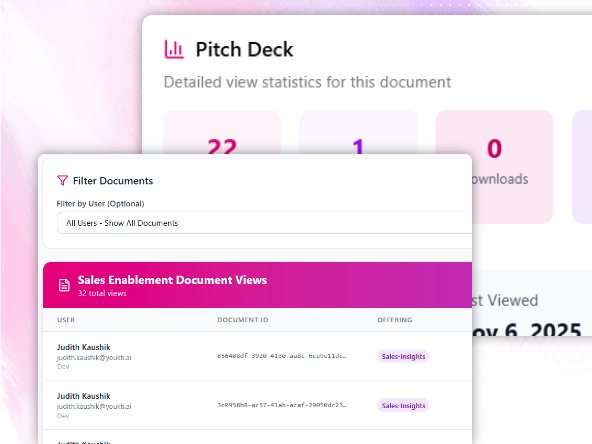Viewport: 592px width, 444px height.
Task: Click the Filter by User (Optional) label
Action: pyautogui.click(x=100, y=204)
